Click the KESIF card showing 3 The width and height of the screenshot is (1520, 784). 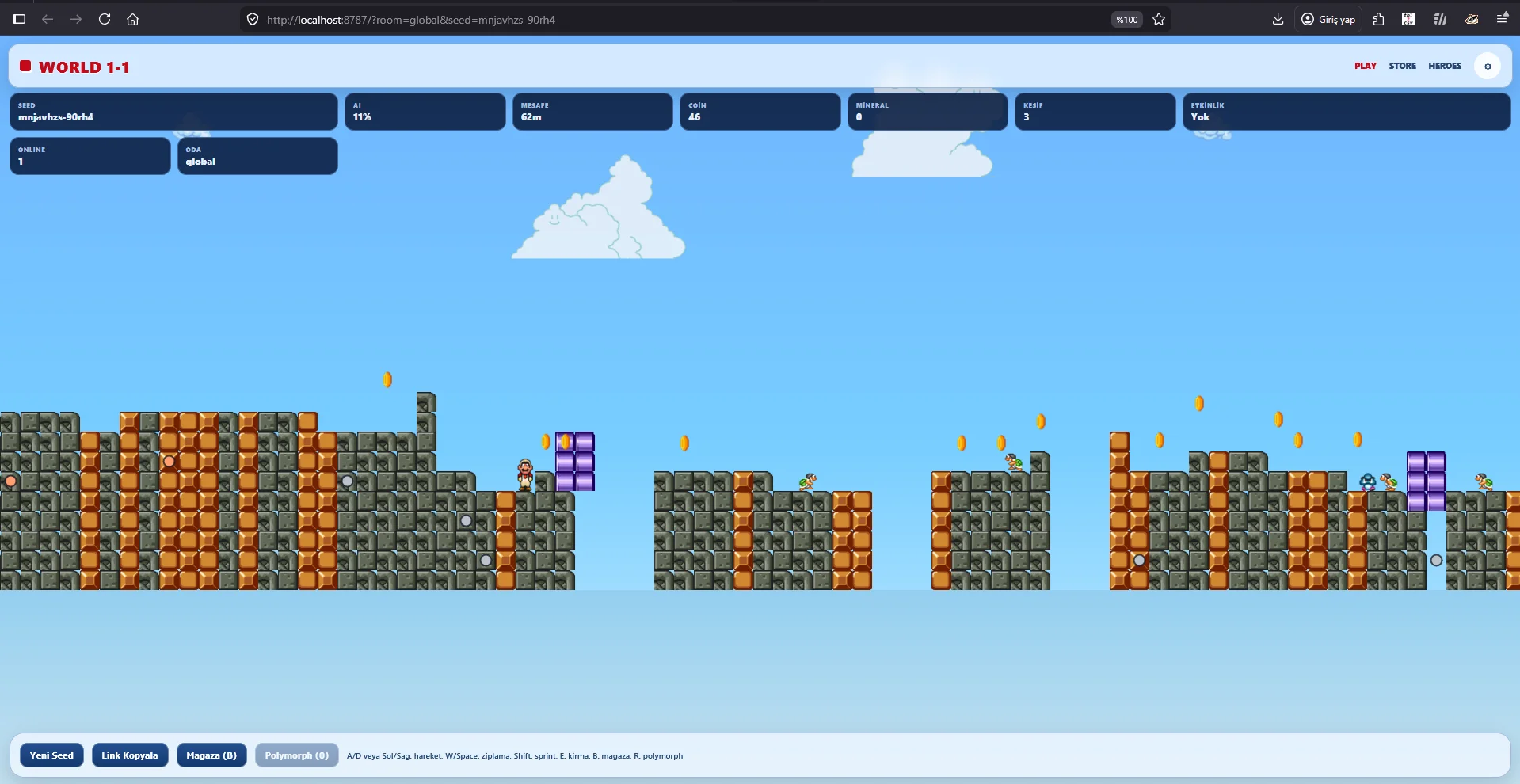(x=1095, y=112)
